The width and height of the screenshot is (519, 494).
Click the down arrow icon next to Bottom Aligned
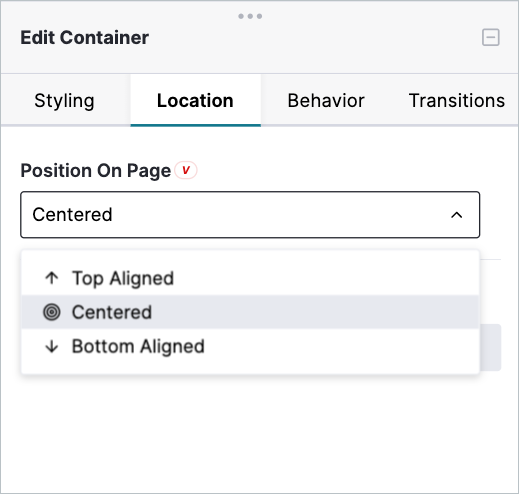point(52,346)
